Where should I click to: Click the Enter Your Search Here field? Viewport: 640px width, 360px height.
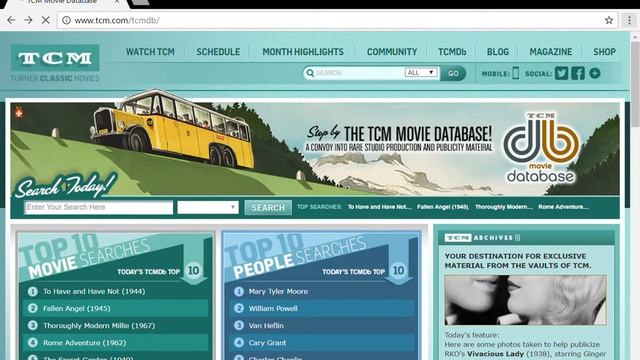(98, 207)
